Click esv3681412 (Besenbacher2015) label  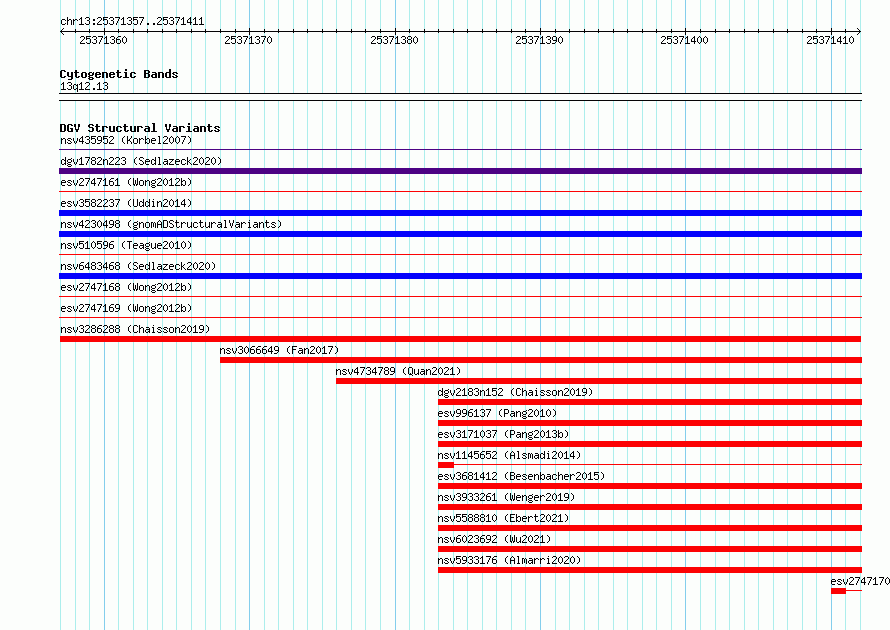click(521, 476)
